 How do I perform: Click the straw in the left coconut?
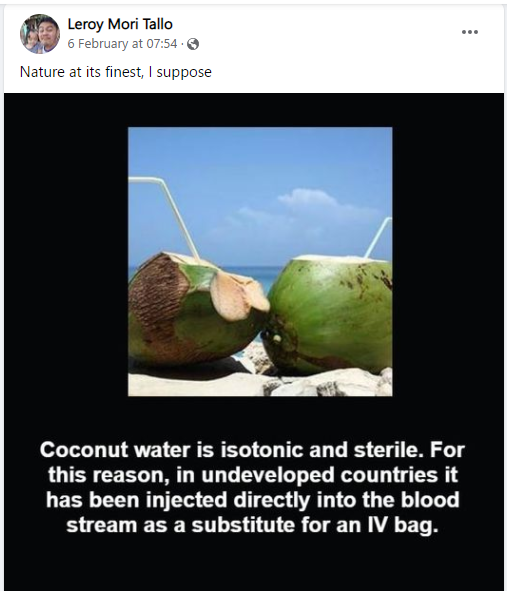point(170,215)
